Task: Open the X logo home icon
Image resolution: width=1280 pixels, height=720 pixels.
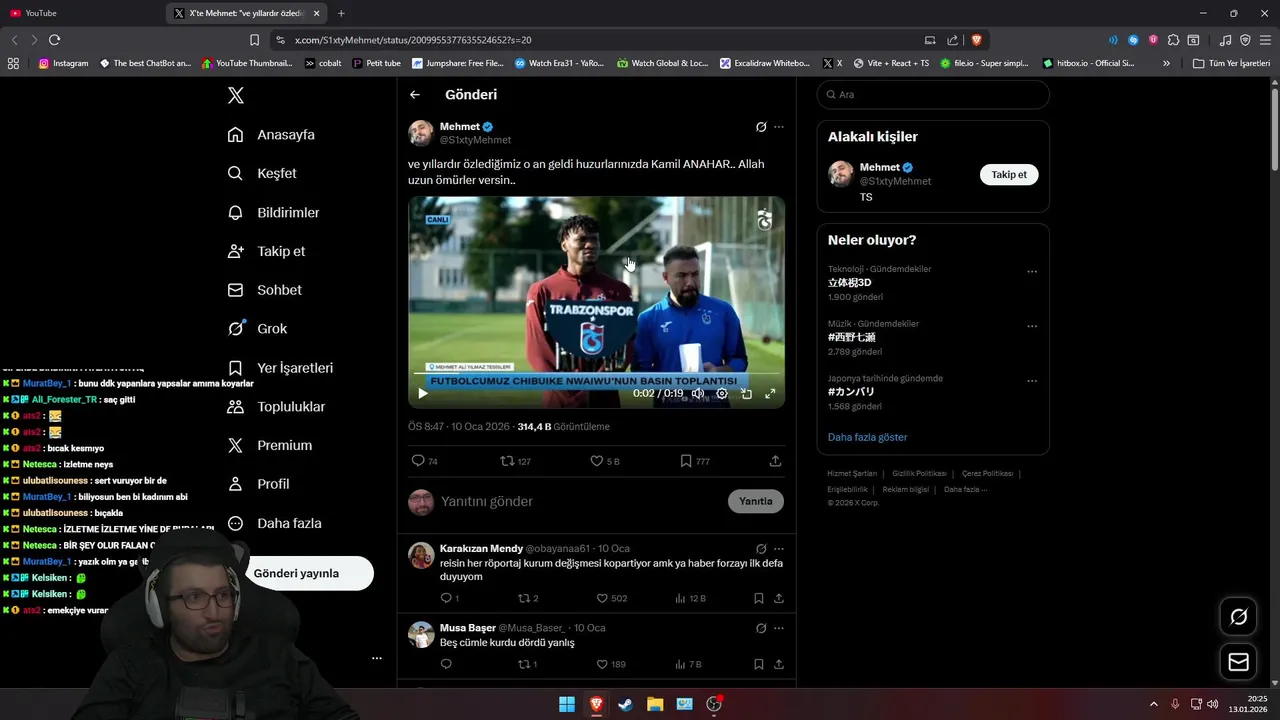Action: pyautogui.click(x=235, y=95)
